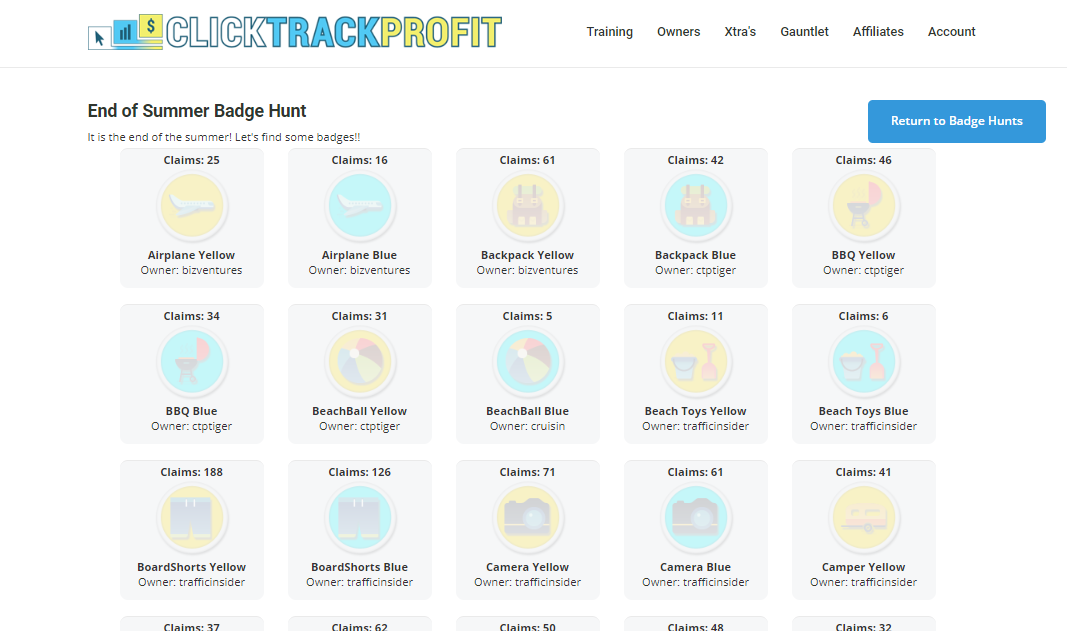1067x631 pixels.
Task: Select the Camper Yellow badge icon
Action: point(864,517)
